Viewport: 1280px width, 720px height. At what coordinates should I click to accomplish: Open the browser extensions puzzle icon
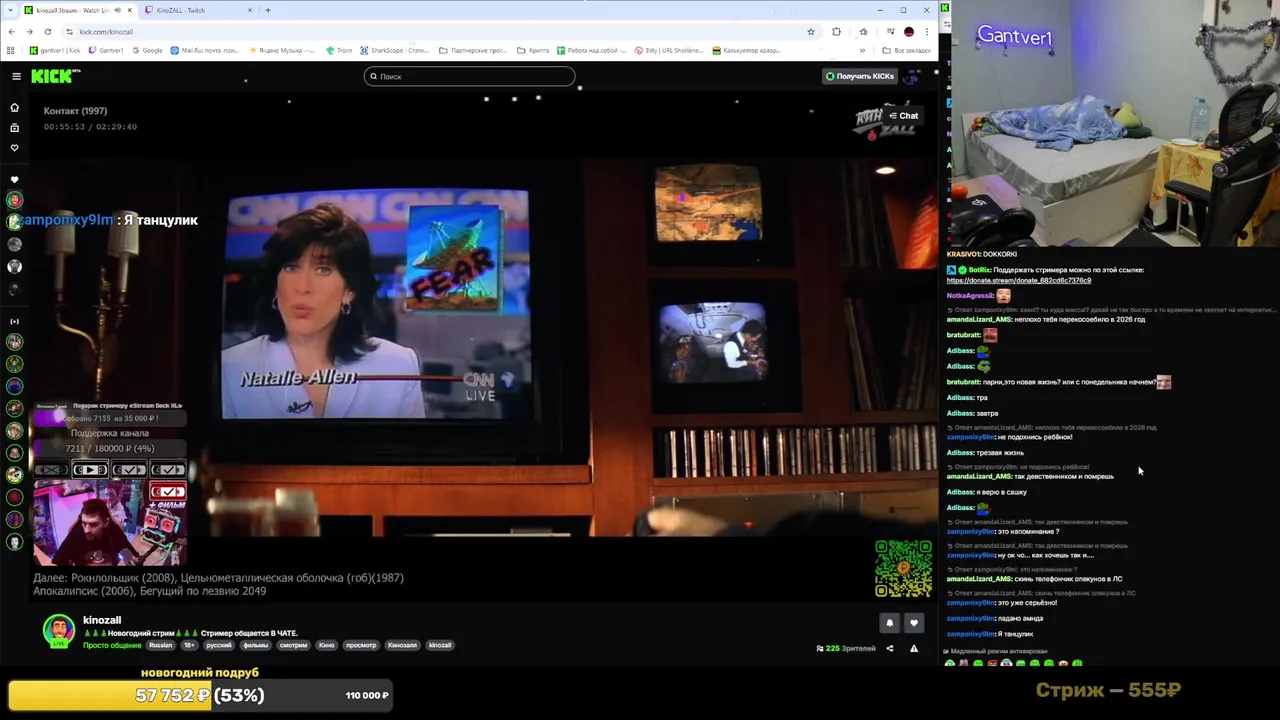point(836,31)
